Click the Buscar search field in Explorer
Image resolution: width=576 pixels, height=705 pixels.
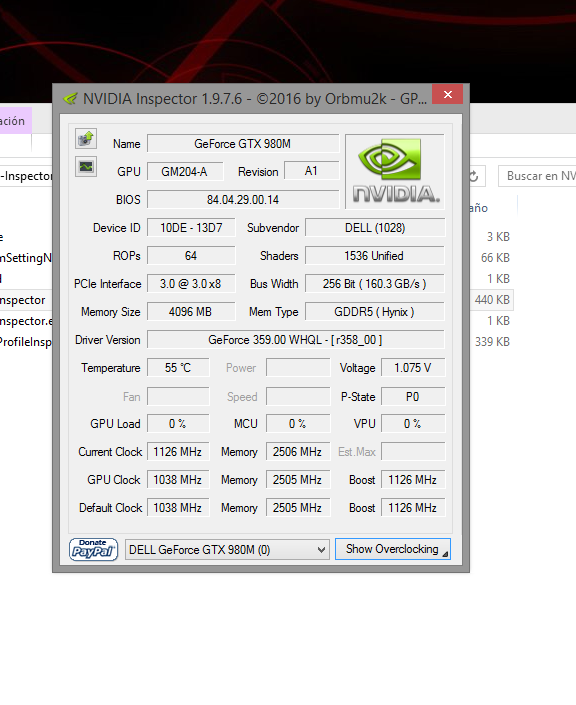[x=537, y=176]
